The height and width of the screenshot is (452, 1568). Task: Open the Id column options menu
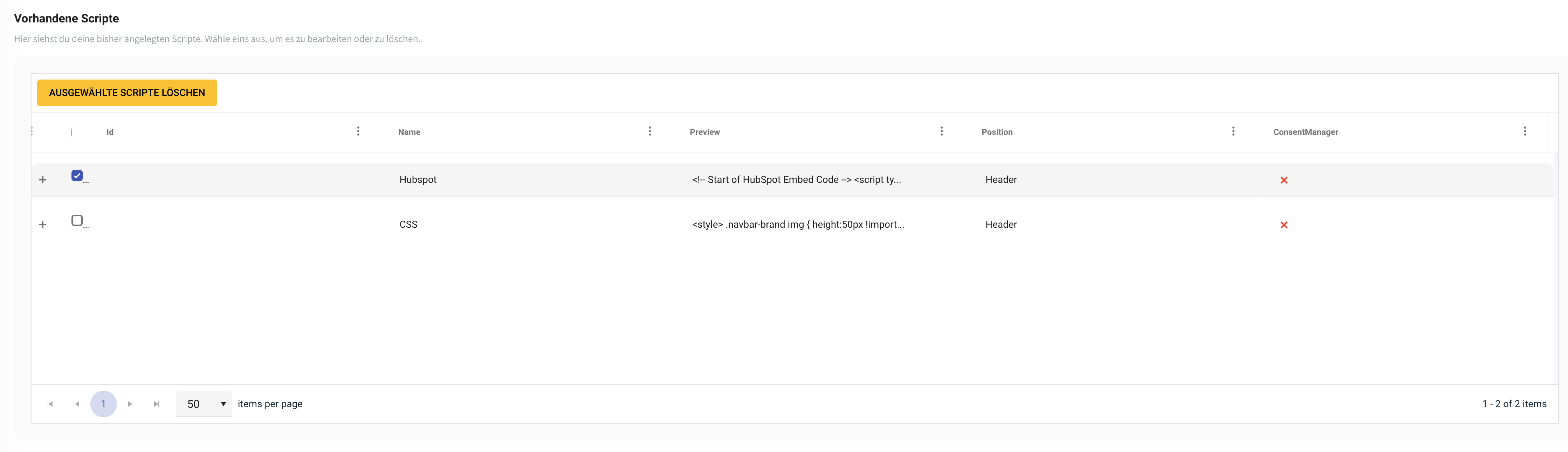358,132
